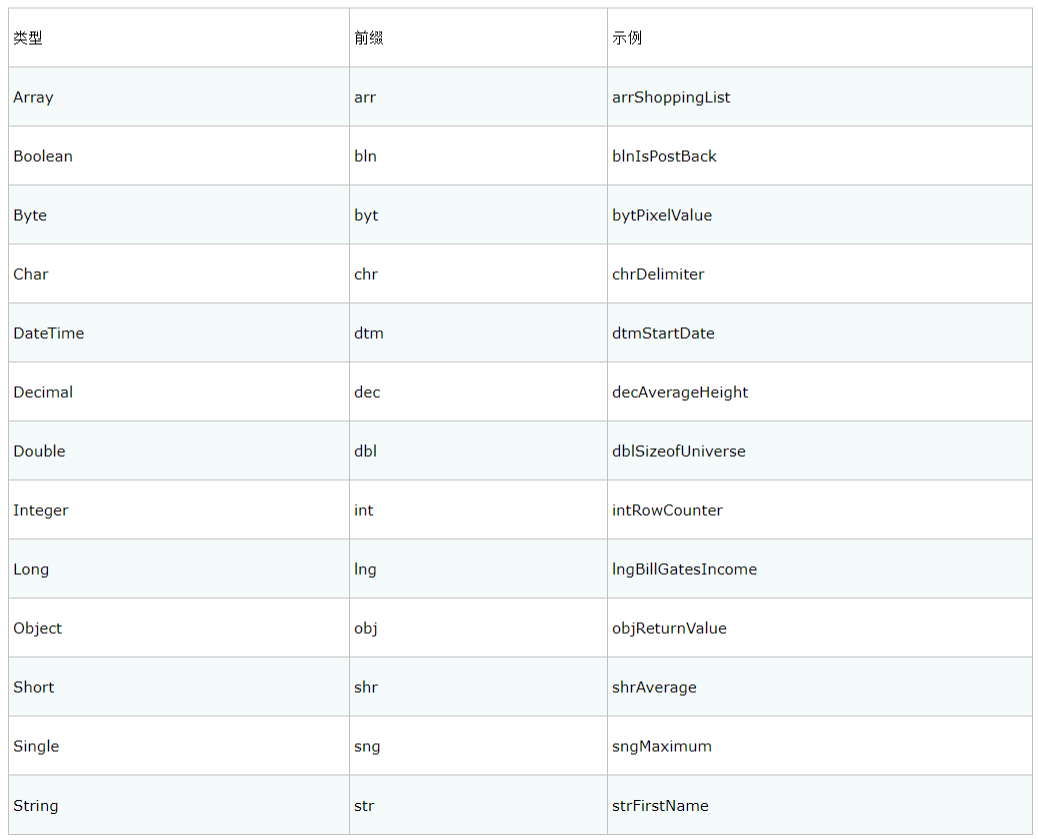The image size is (1038, 840).
Task: Select the lngBillGatesIncome example text
Action: coord(684,569)
